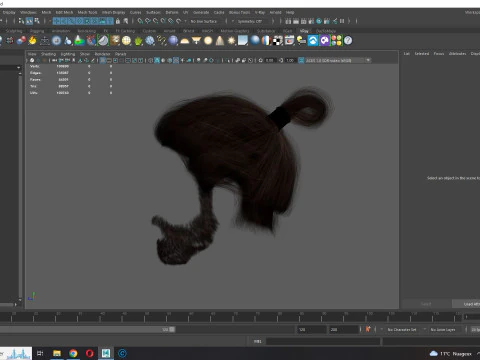Click the Load Attributes button
The image size is (480, 360).
tap(467, 304)
